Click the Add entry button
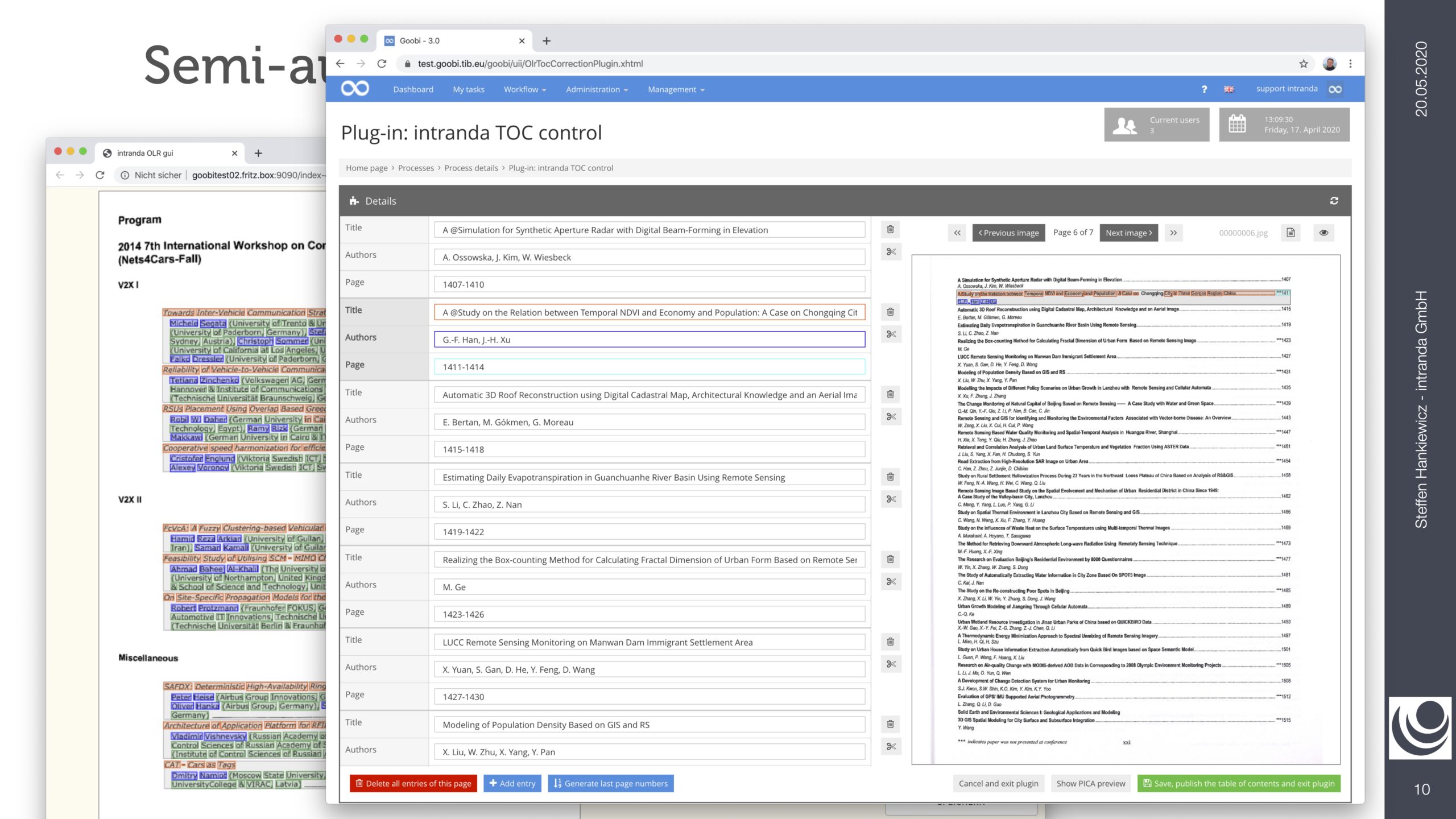 tap(512, 783)
